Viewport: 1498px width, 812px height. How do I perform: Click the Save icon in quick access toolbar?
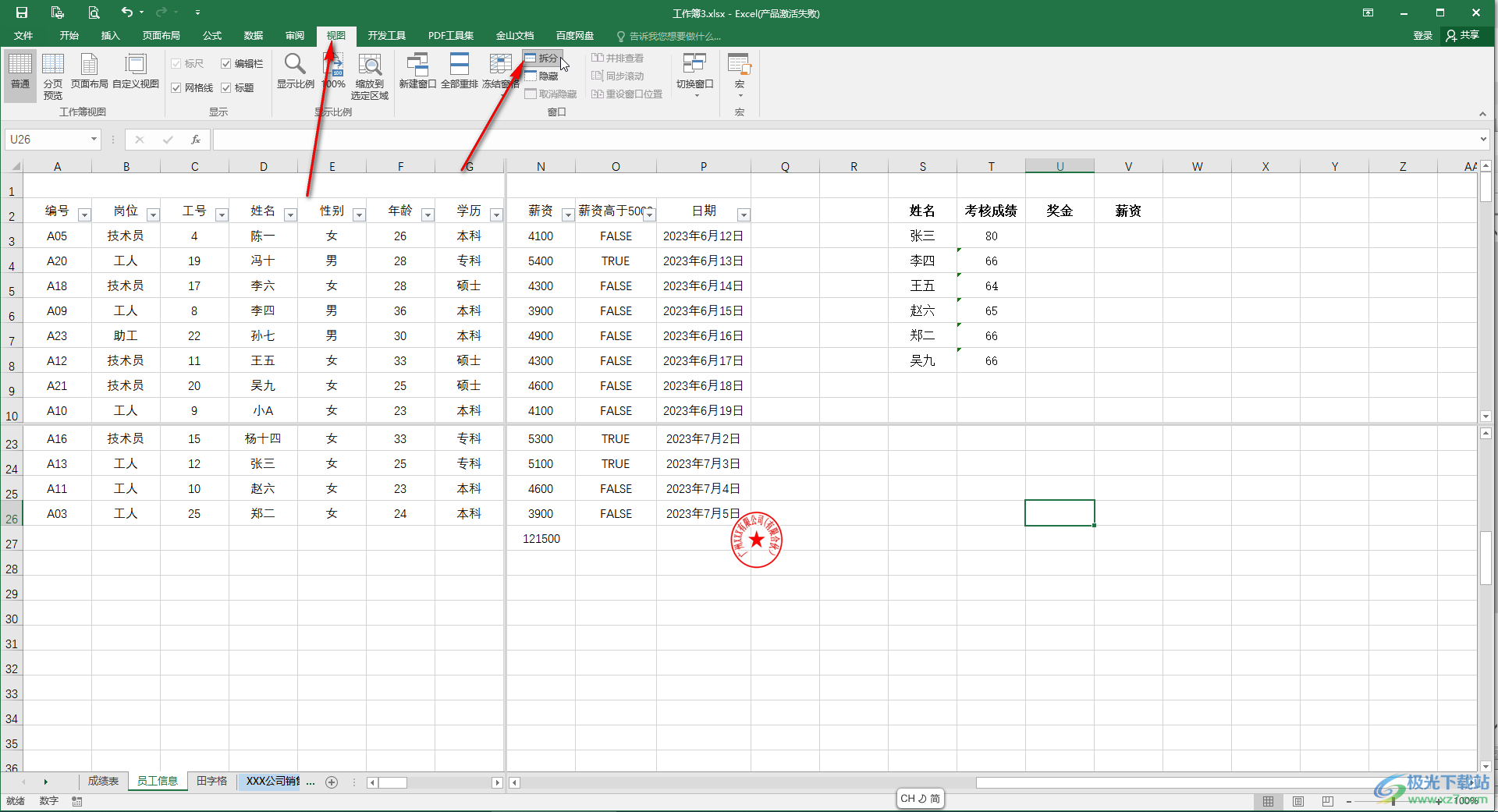(x=22, y=12)
